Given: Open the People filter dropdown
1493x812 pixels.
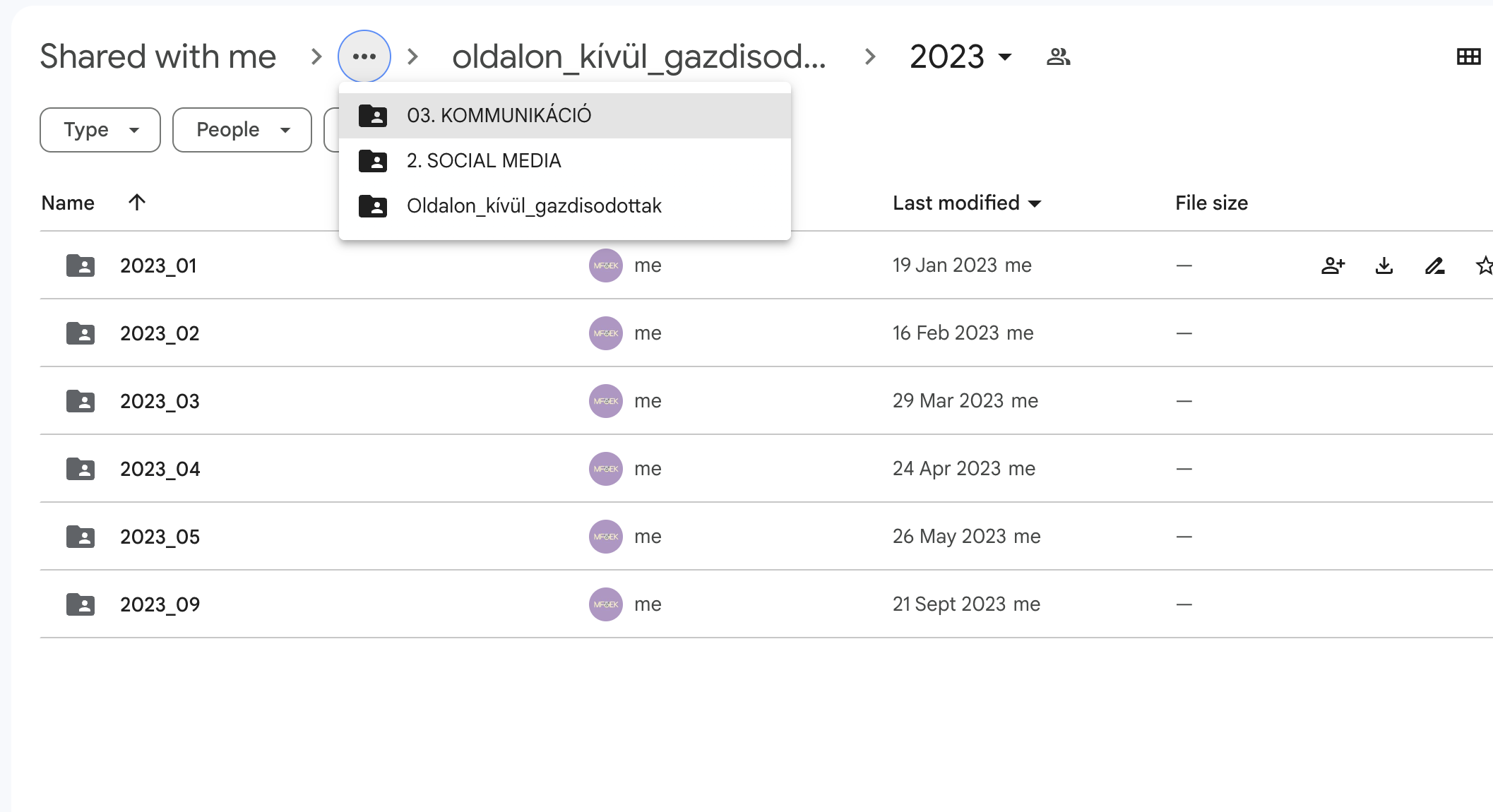Looking at the screenshot, I should [242, 130].
